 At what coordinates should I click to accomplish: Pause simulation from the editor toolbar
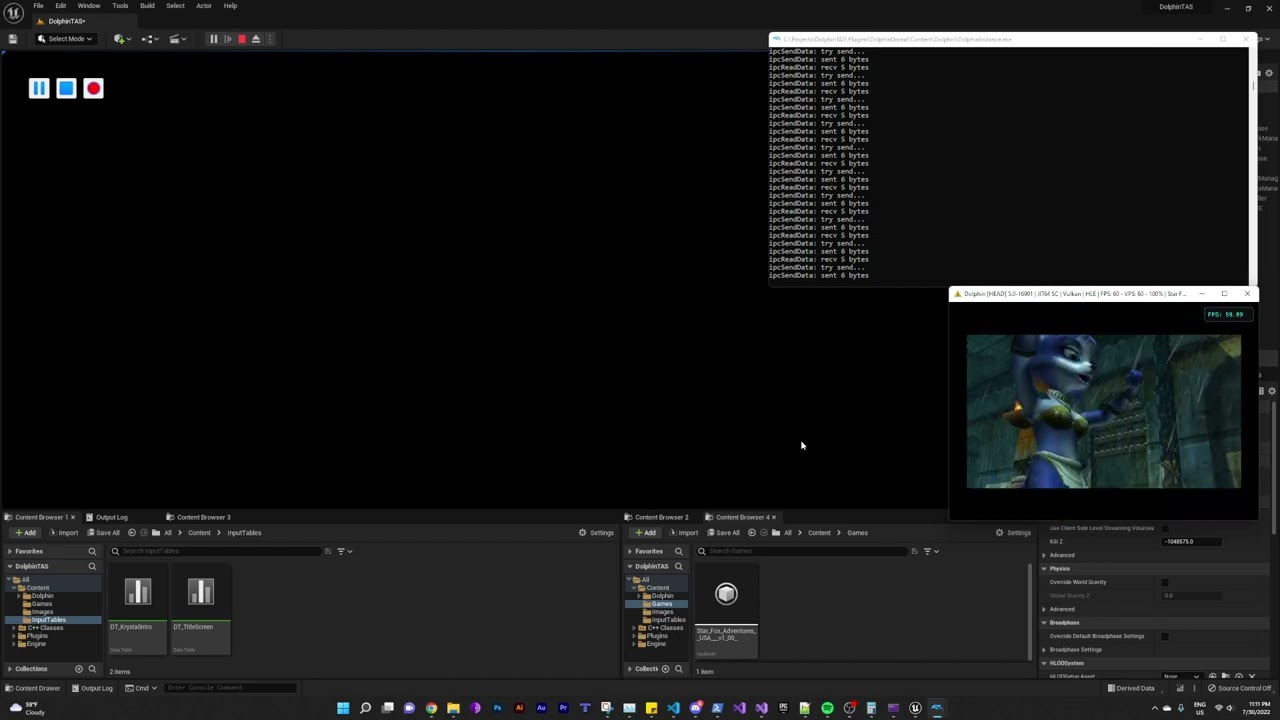[213, 39]
